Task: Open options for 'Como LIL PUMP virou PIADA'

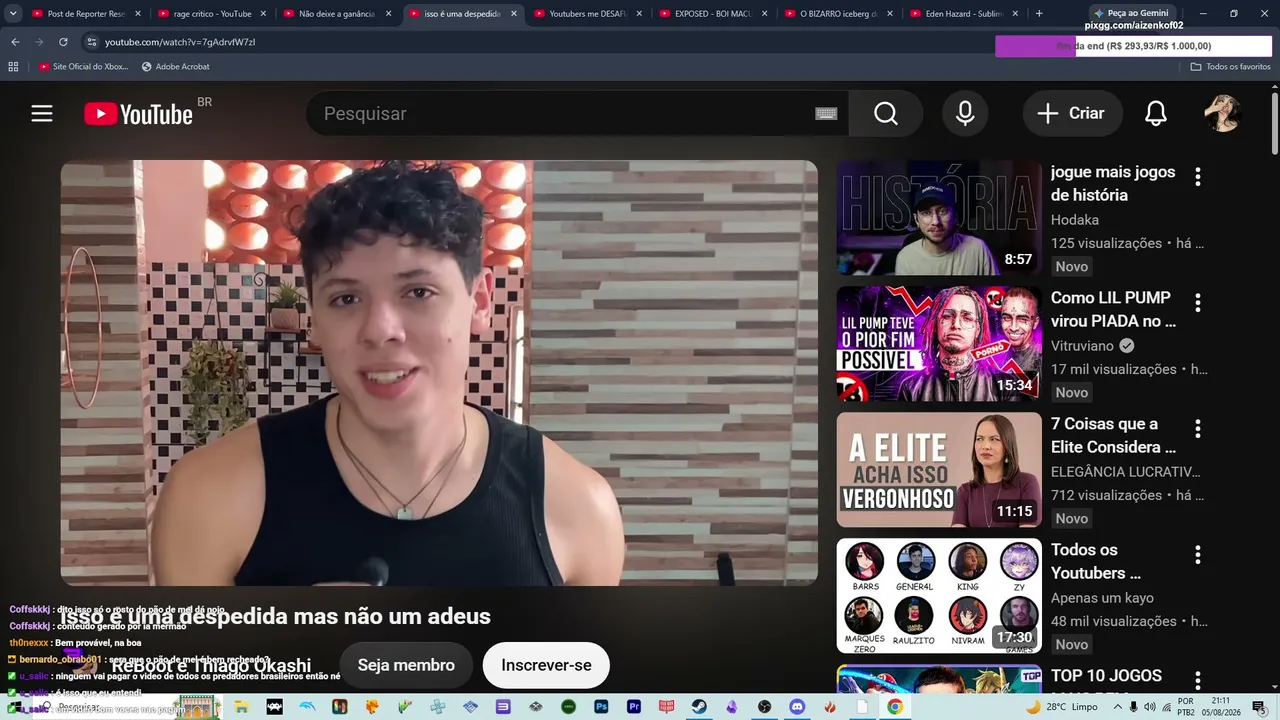Action: pos(1198,303)
